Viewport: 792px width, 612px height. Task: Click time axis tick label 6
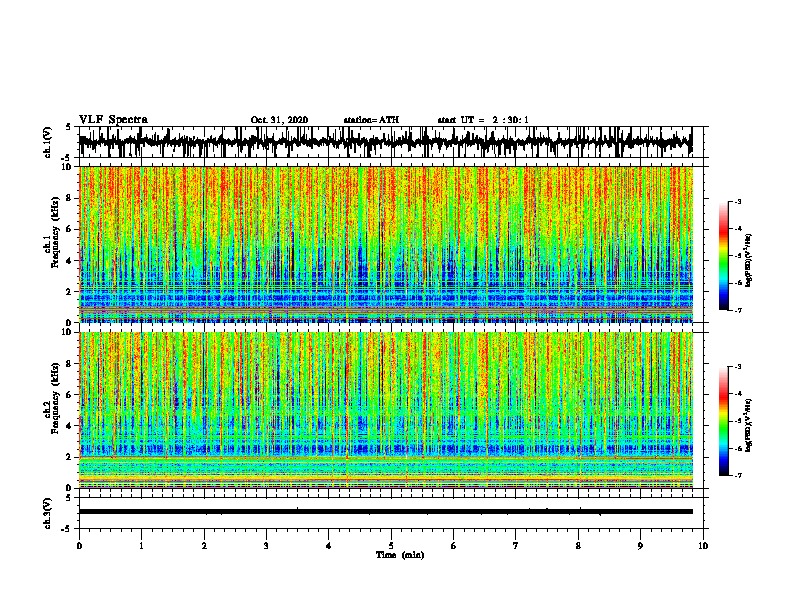454,546
